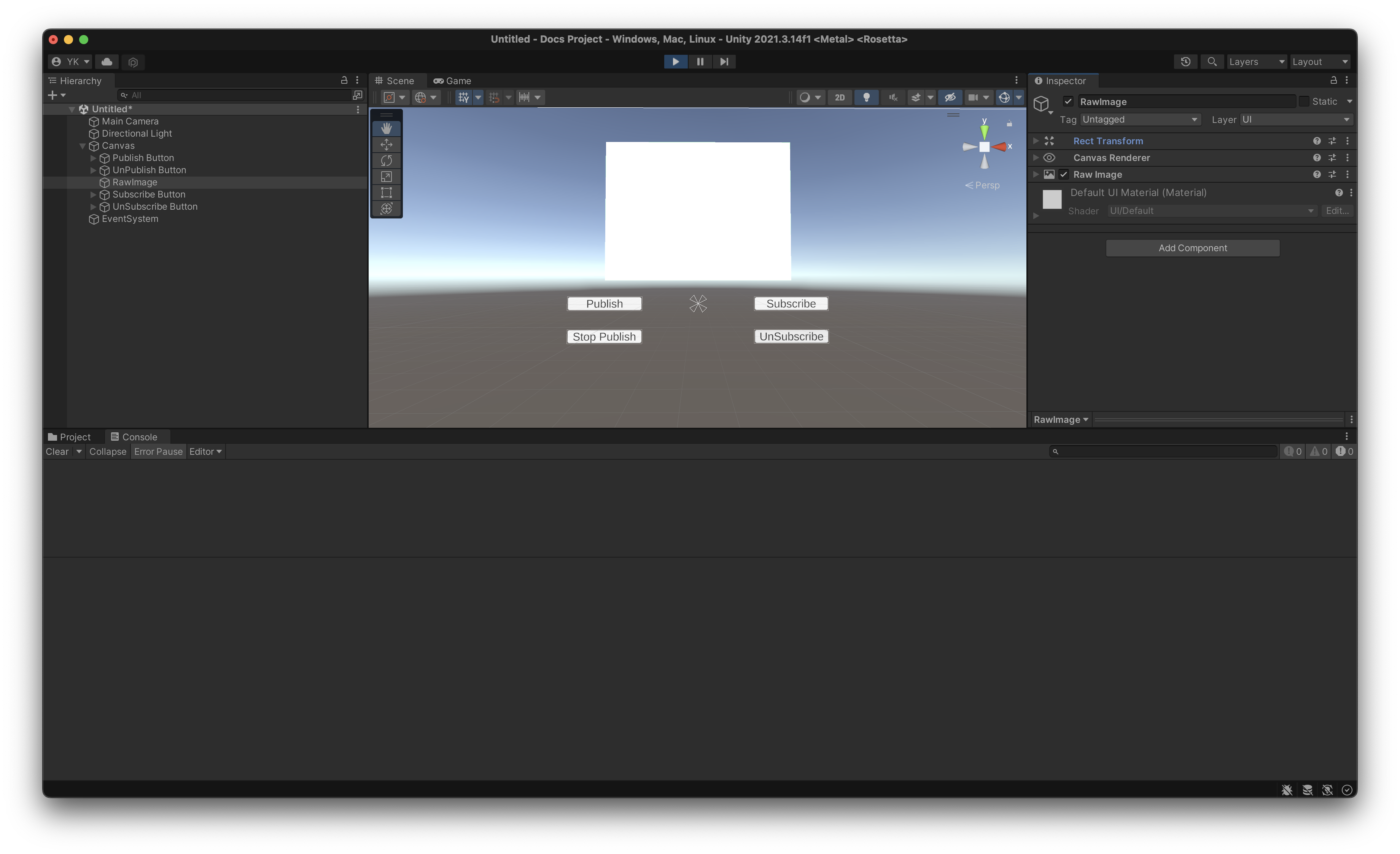
Task: Click the Pause button
Action: [700, 61]
